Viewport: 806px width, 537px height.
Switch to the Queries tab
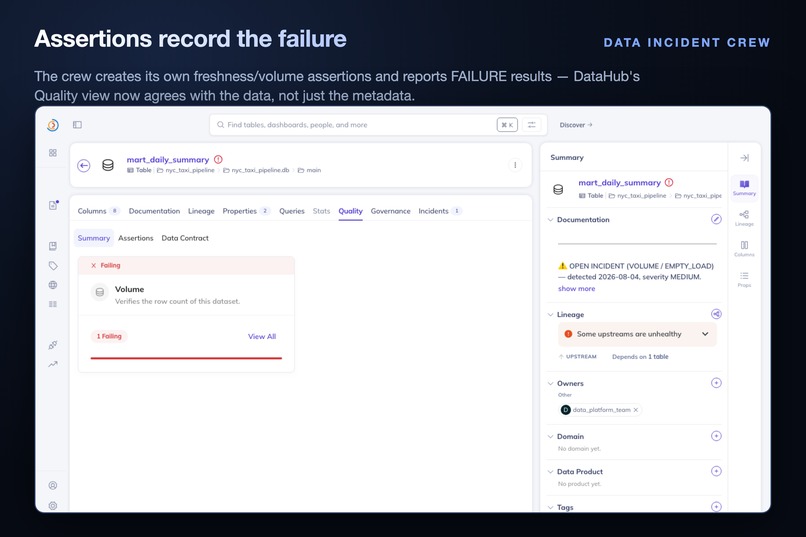click(x=292, y=211)
